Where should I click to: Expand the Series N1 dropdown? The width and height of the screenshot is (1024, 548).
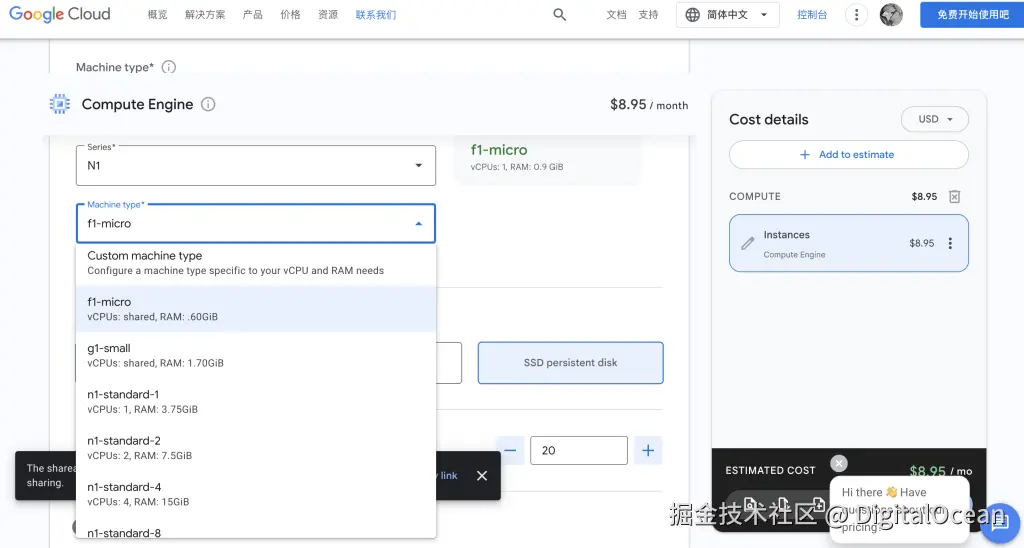(255, 165)
